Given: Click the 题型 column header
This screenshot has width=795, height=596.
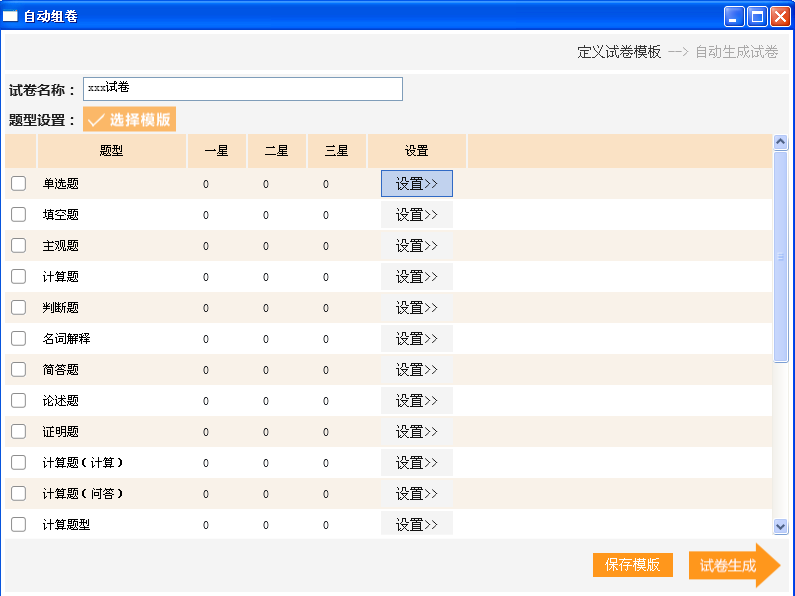Looking at the screenshot, I should tap(112, 151).
